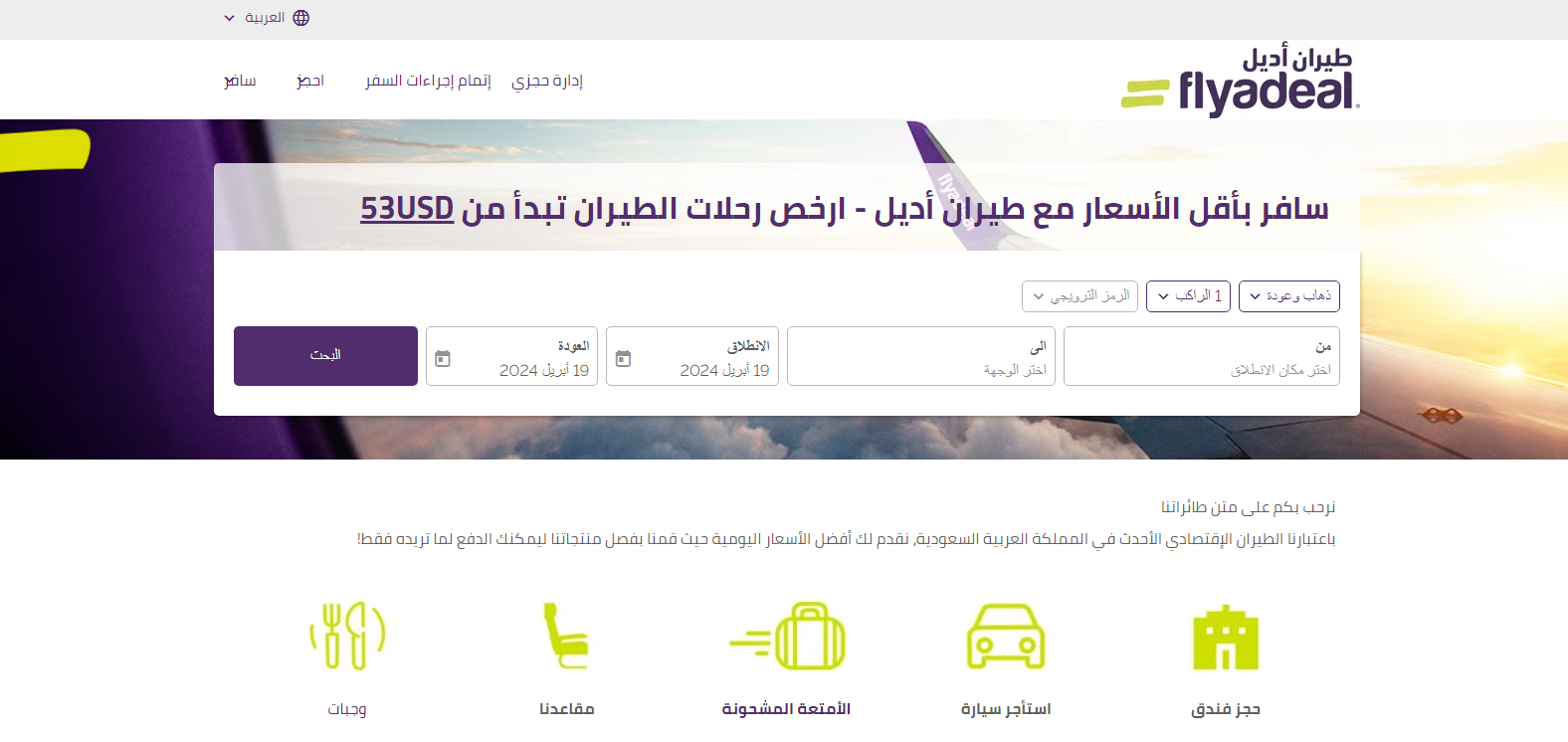Click the globe language icon
The height and width of the screenshot is (742, 1568).
[x=301, y=18]
